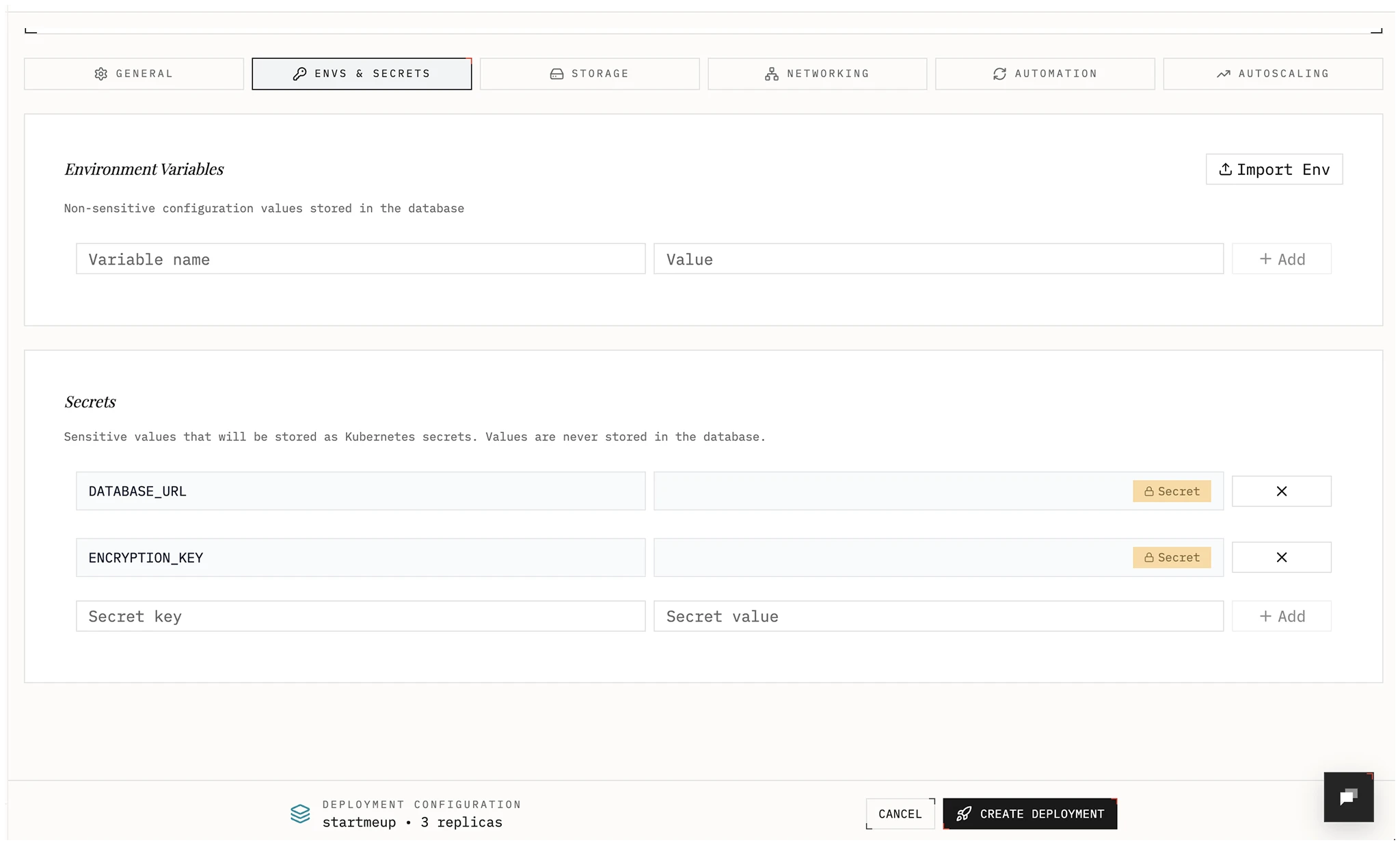The image size is (1400, 845).
Task: Add the new secret entry
Action: pyautogui.click(x=1281, y=617)
